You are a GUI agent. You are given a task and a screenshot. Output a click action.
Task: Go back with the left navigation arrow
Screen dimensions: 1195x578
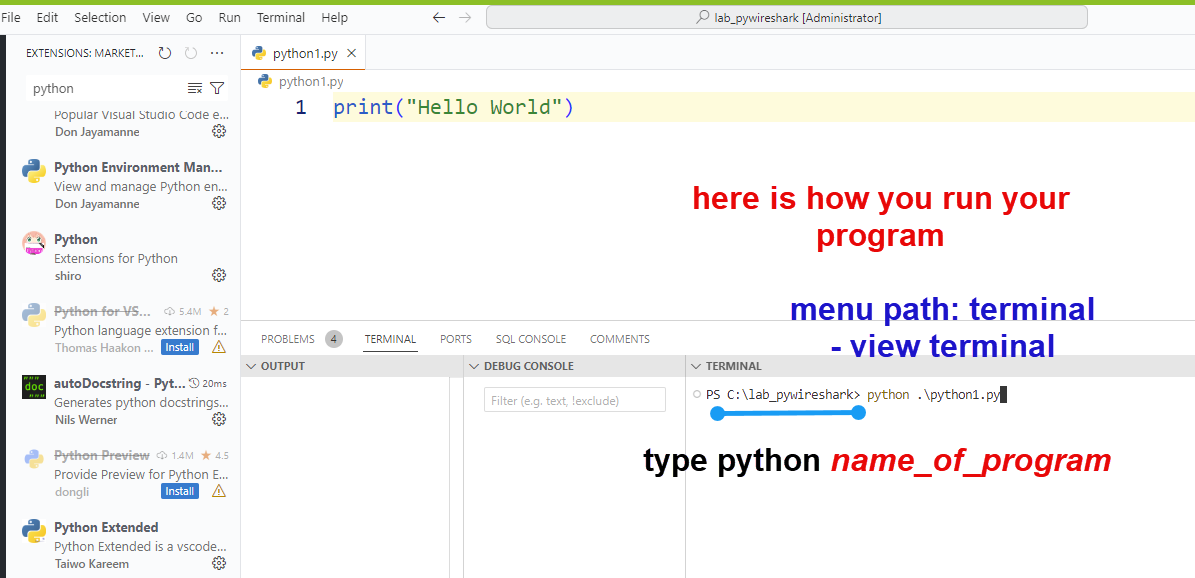(x=438, y=18)
